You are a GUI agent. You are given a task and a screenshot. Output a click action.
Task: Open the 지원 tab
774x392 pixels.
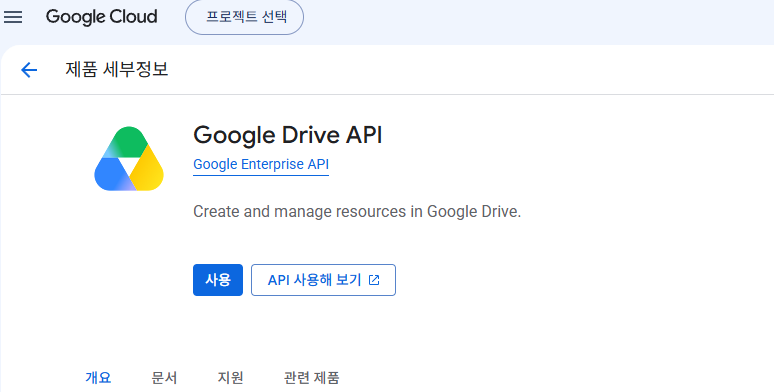coord(230,378)
